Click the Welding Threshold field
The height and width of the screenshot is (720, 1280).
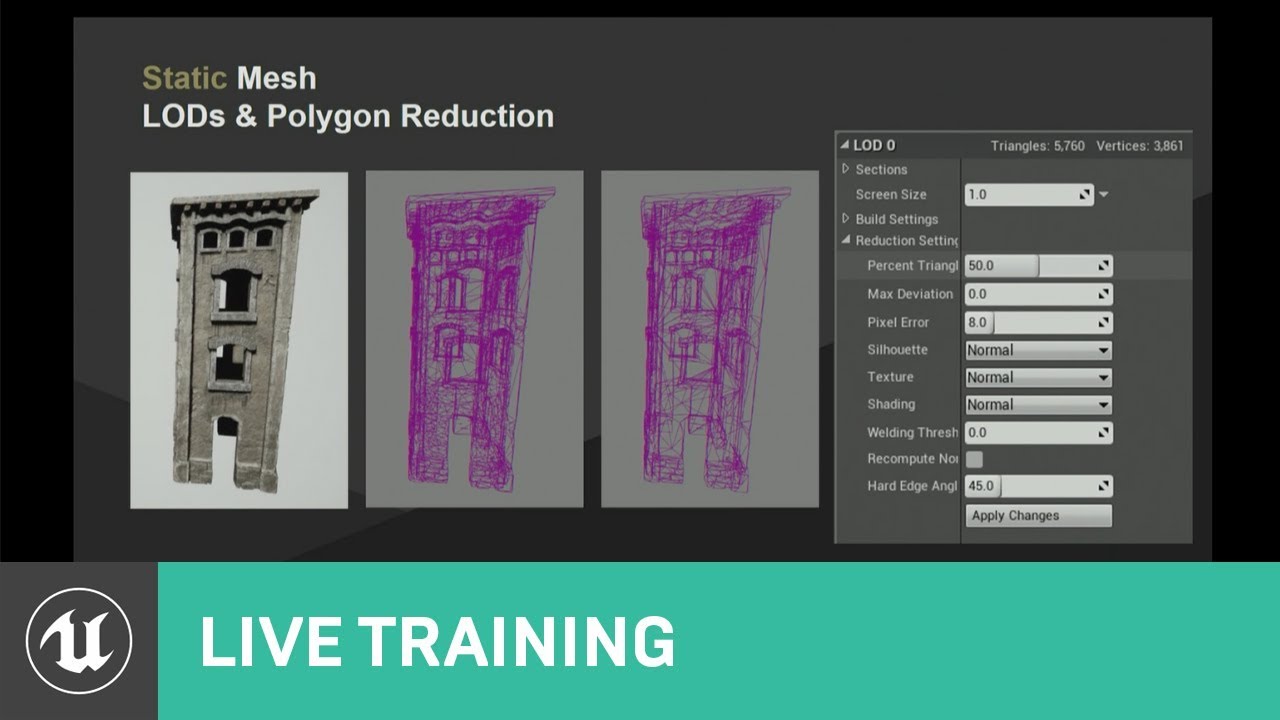[1038, 433]
